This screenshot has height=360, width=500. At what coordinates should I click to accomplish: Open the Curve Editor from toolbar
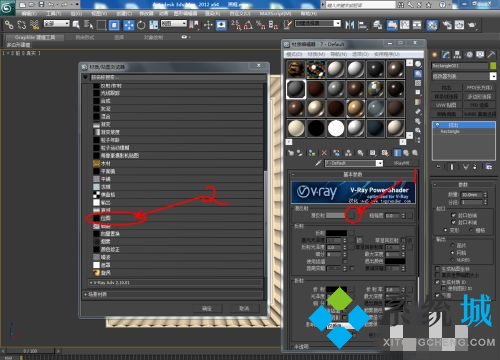pyautogui.click(x=405, y=25)
